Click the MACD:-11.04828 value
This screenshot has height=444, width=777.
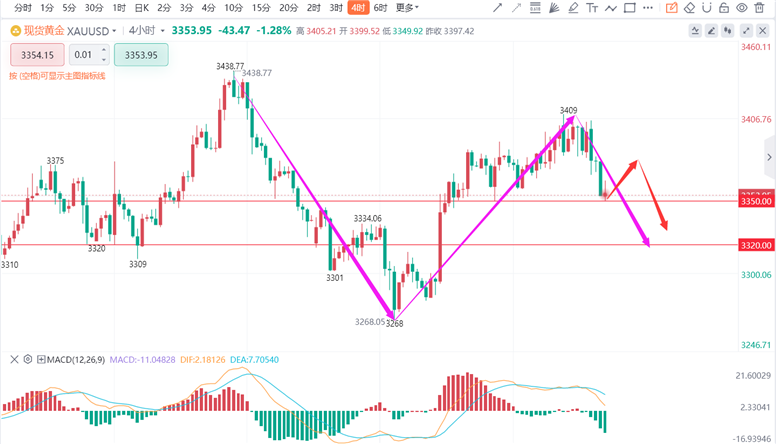[x=142, y=360]
